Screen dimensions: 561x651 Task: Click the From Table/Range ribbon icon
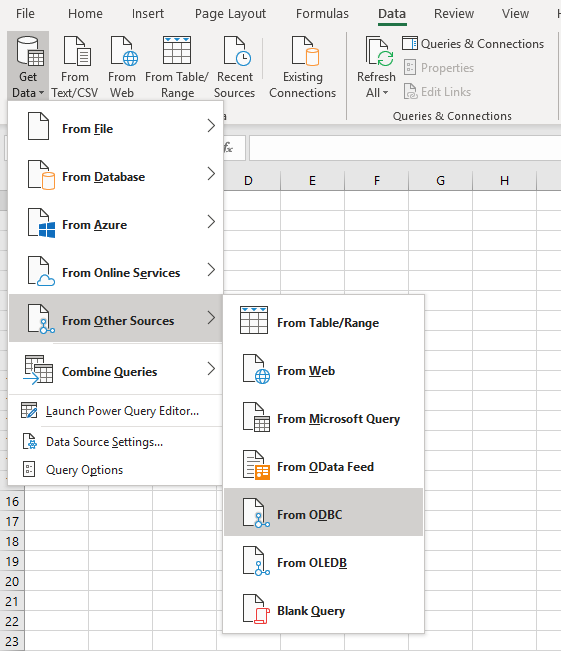point(177,50)
